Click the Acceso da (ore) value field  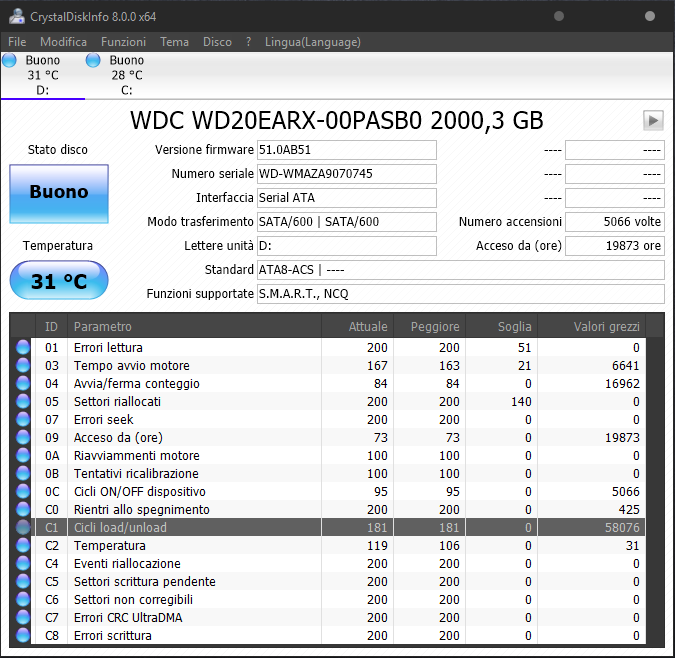[615, 246]
